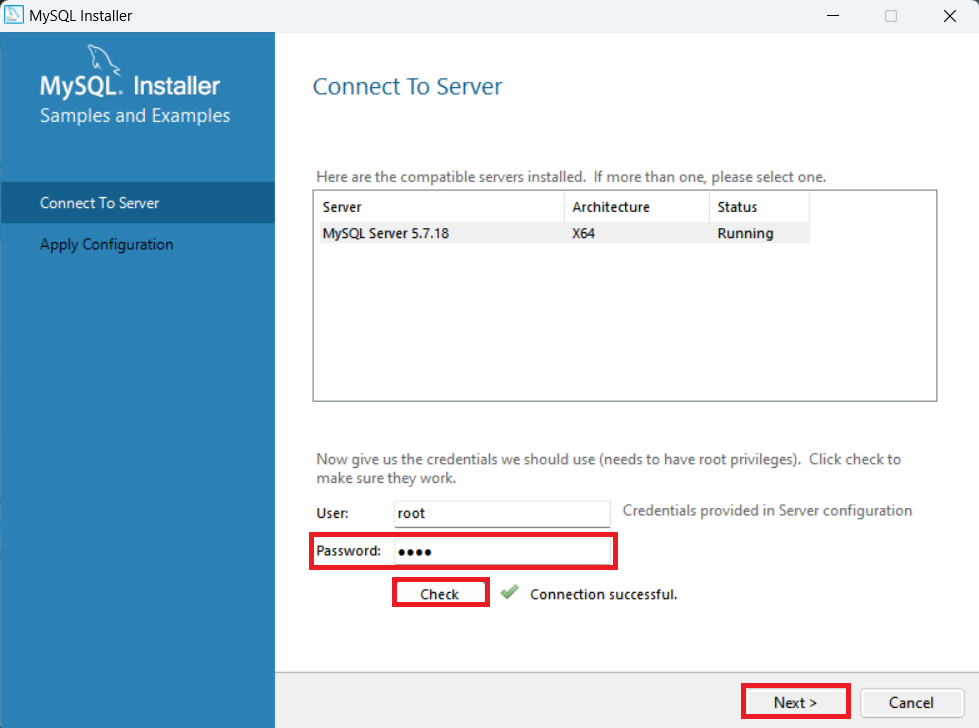Image resolution: width=979 pixels, height=728 pixels.
Task: Click 'Credentials provided in Server configuration' text
Action: point(767,511)
